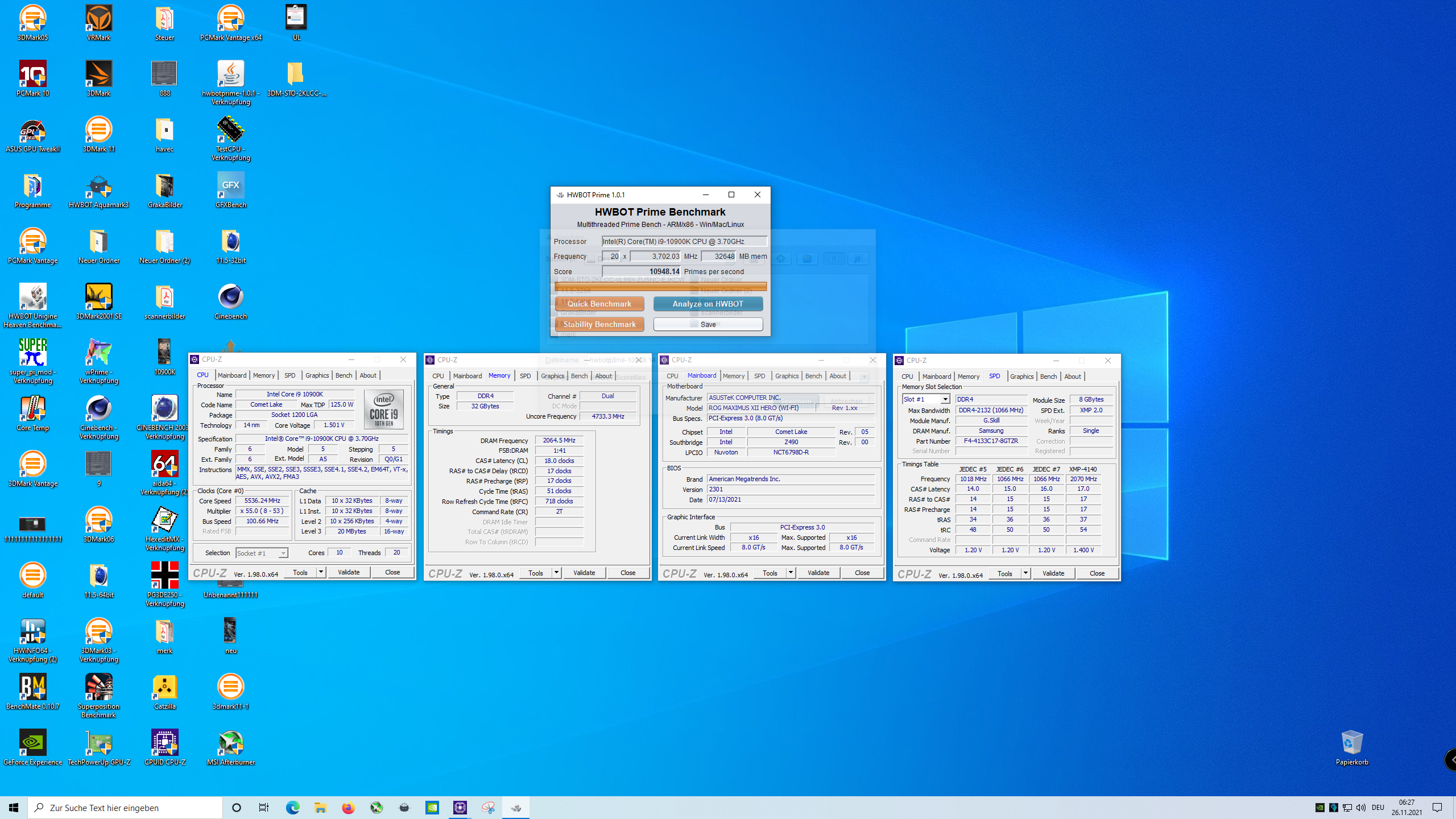Launch HWiNFO64 shortcut
The image size is (1456, 819).
pyautogui.click(x=32, y=640)
